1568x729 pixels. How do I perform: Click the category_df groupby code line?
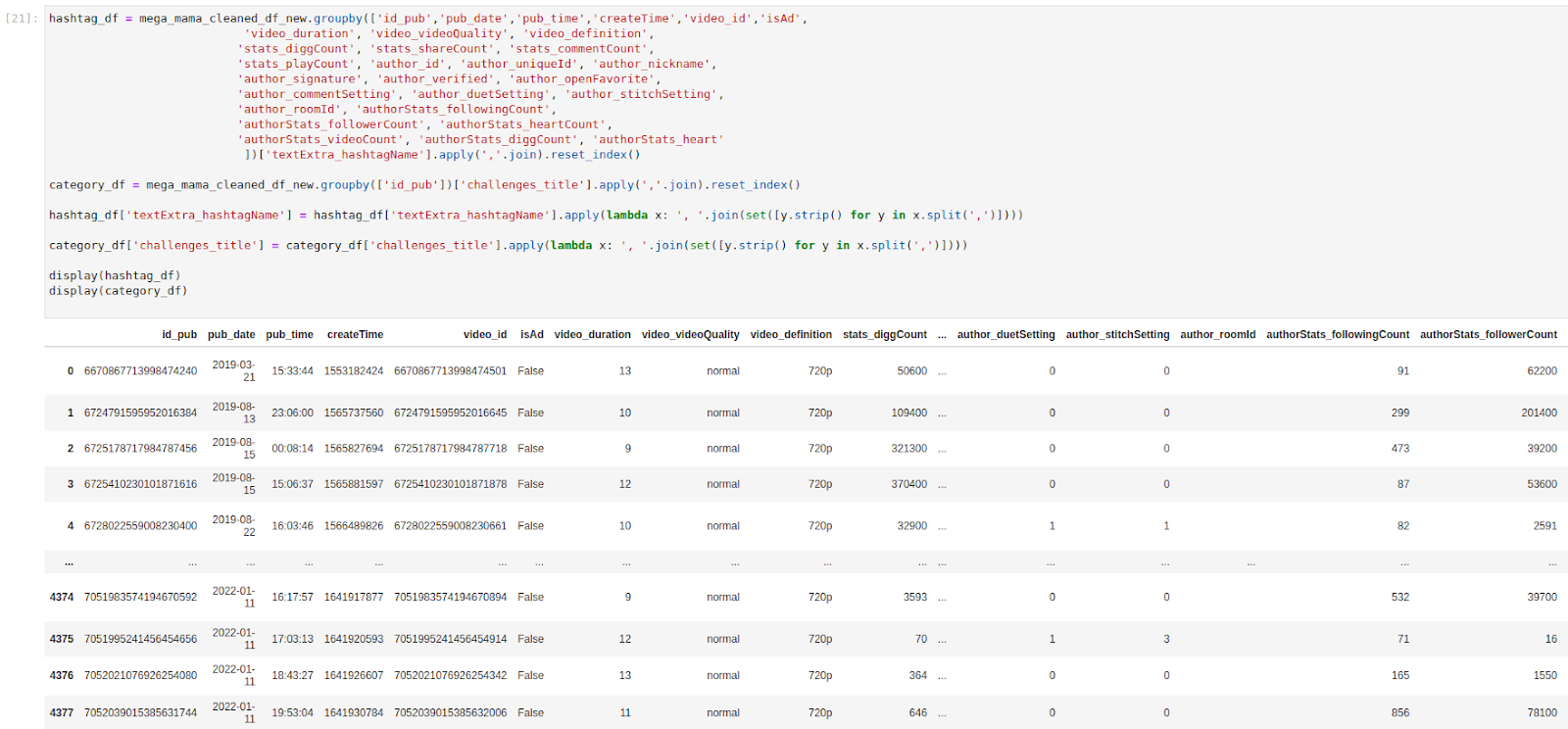tap(424, 185)
